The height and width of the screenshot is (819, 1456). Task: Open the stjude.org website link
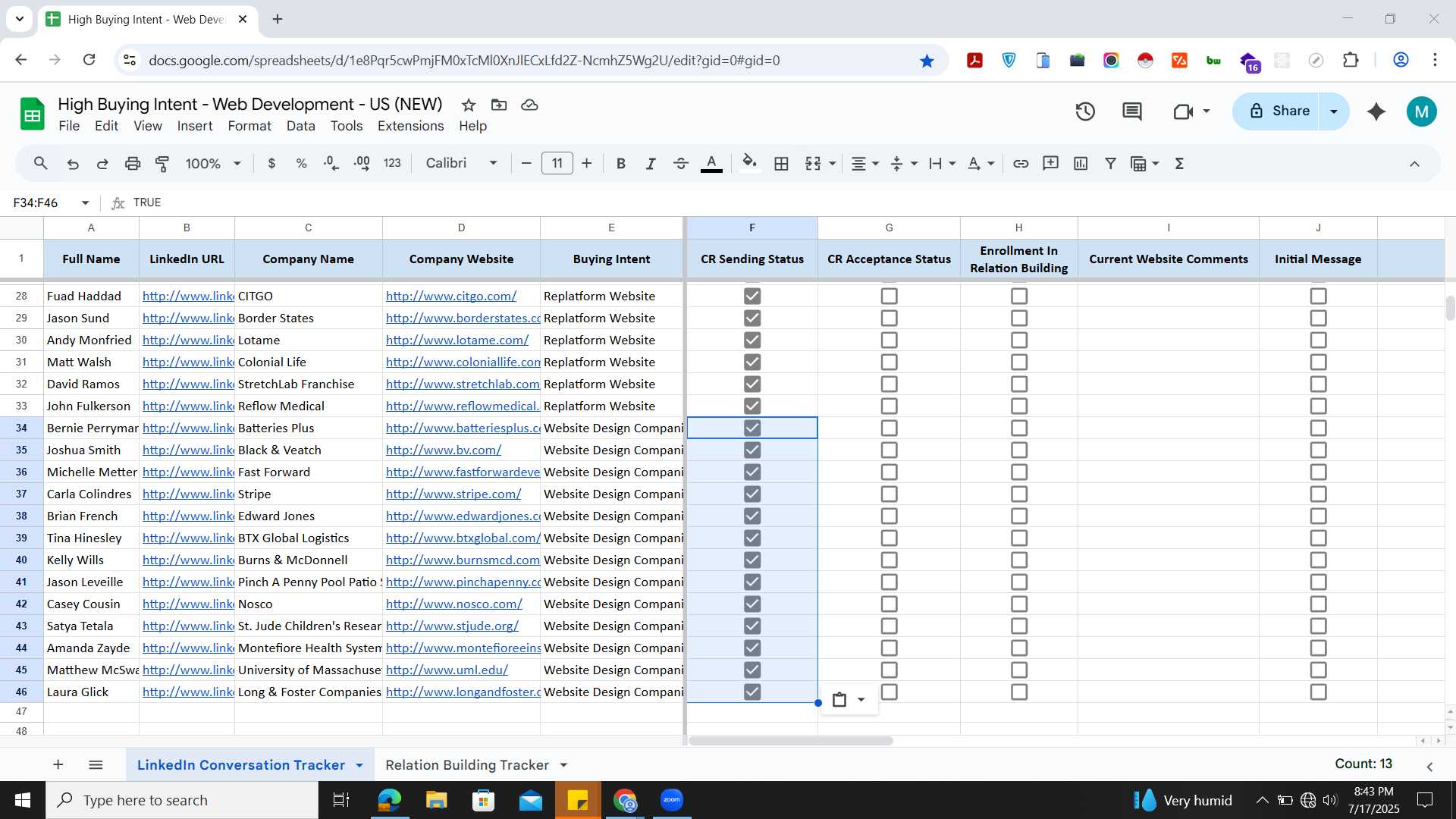452,626
